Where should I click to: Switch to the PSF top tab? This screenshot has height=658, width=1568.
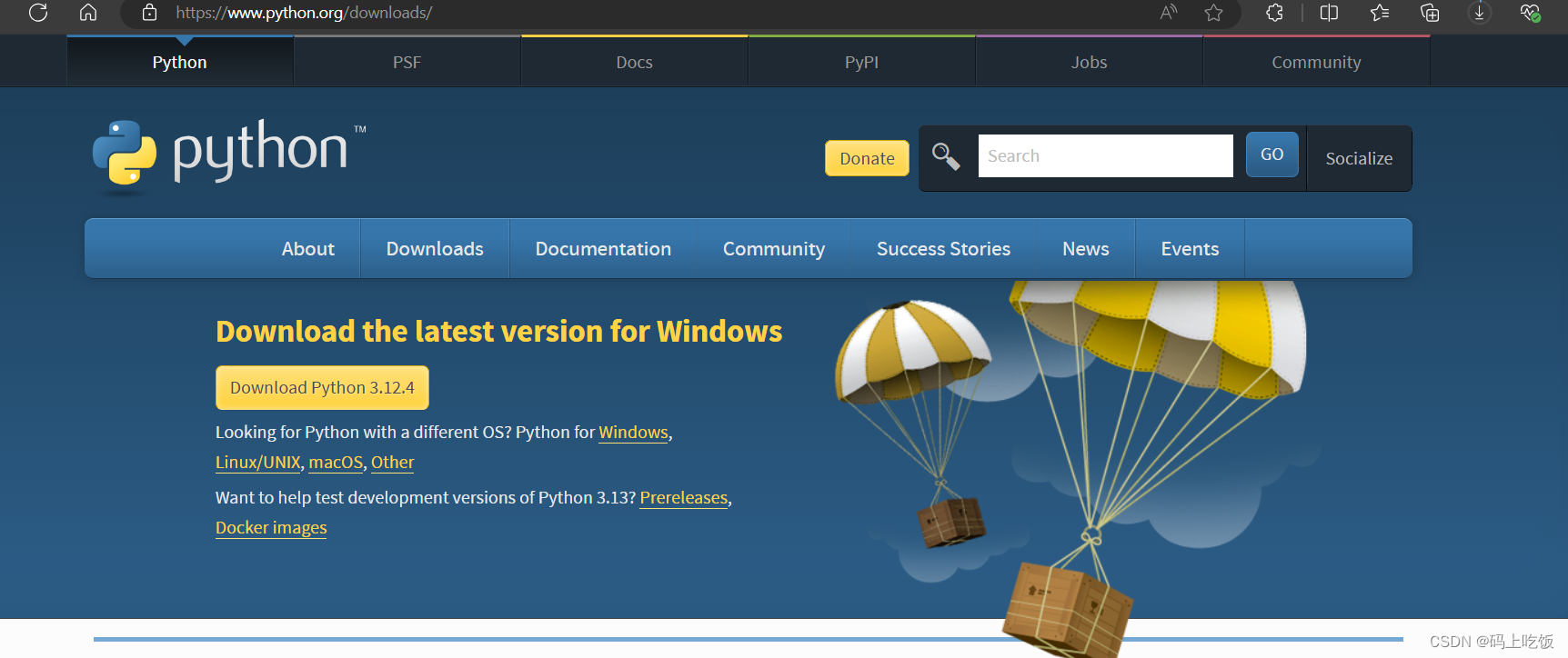[x=407, y=62]
